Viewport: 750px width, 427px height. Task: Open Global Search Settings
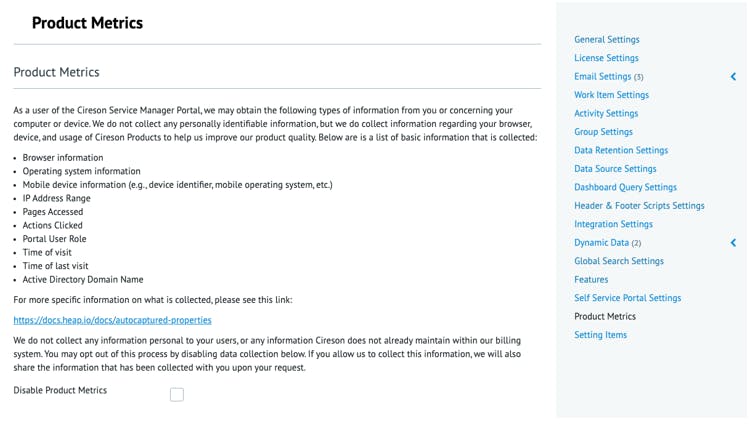point(618,261)
